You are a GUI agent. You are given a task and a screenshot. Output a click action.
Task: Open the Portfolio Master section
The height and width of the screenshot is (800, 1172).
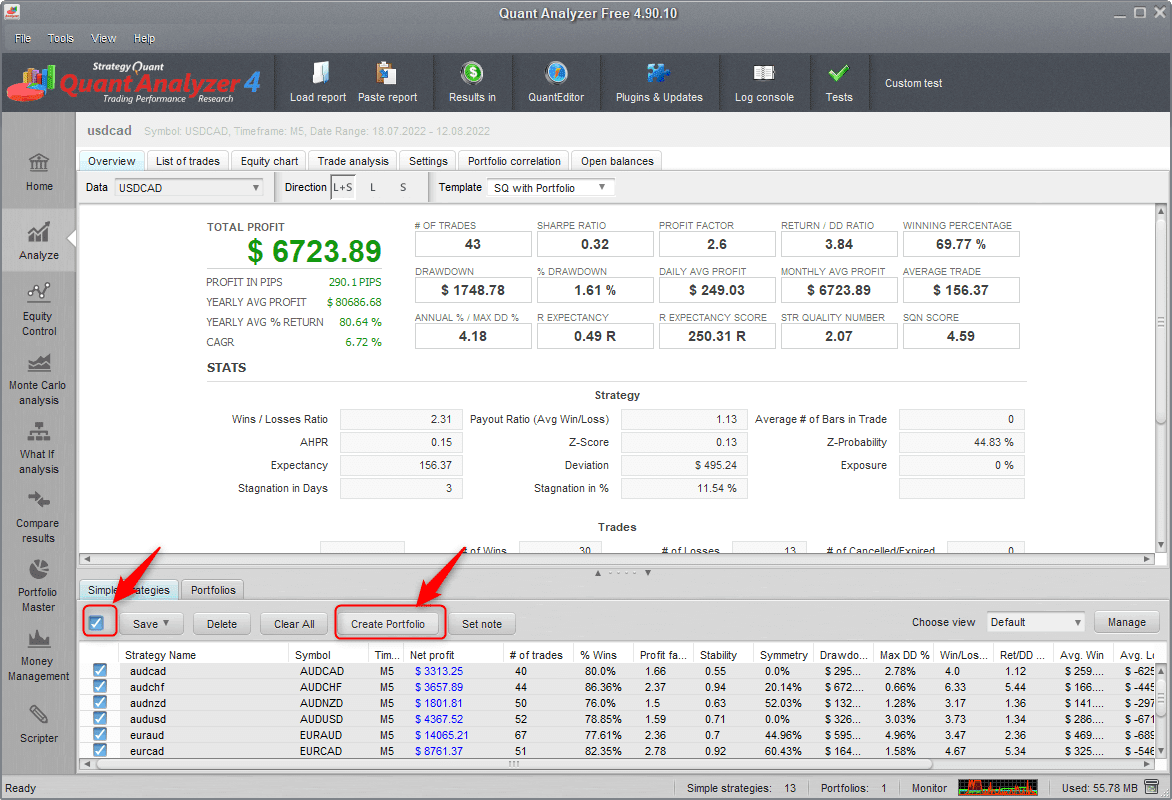coord(39,585)
